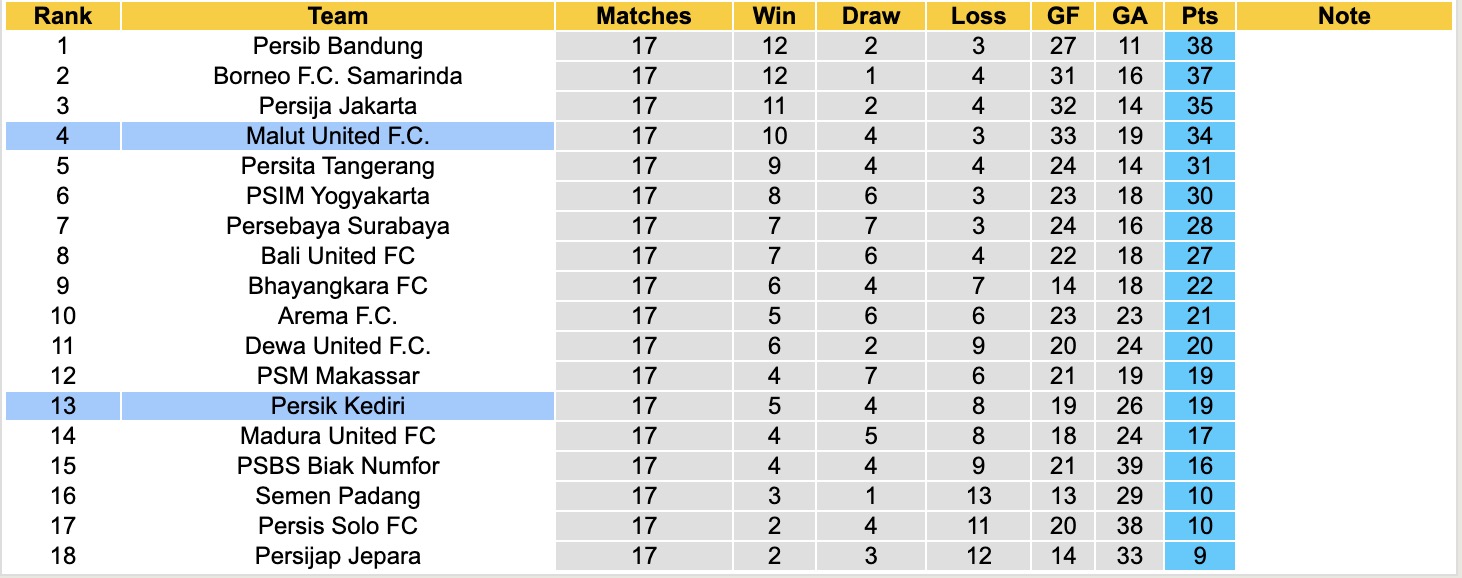Click the Note column header
This screenshot has height=578, width=1462.
click(1343, 16)
